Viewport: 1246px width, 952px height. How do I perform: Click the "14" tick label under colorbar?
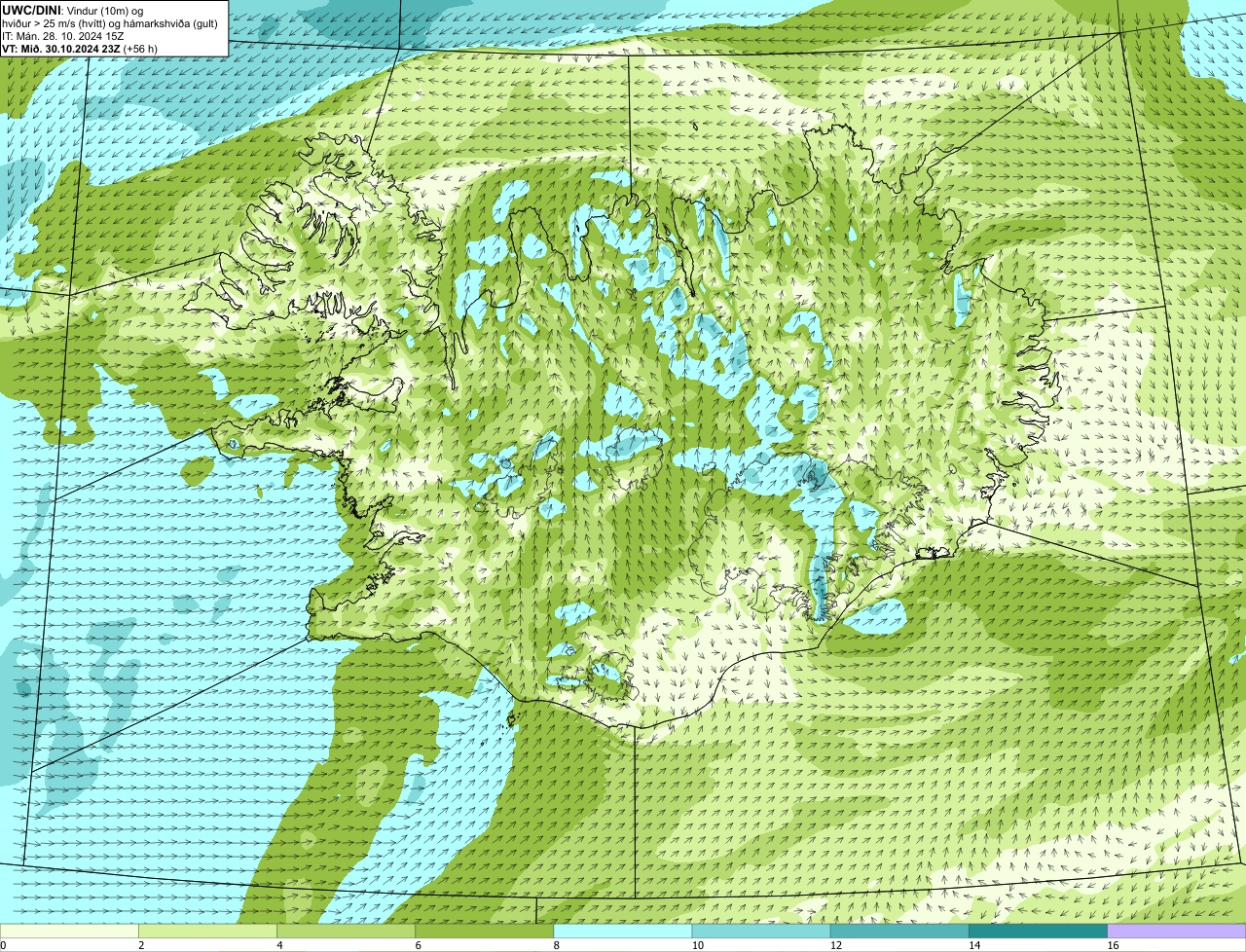pos(973,945)
